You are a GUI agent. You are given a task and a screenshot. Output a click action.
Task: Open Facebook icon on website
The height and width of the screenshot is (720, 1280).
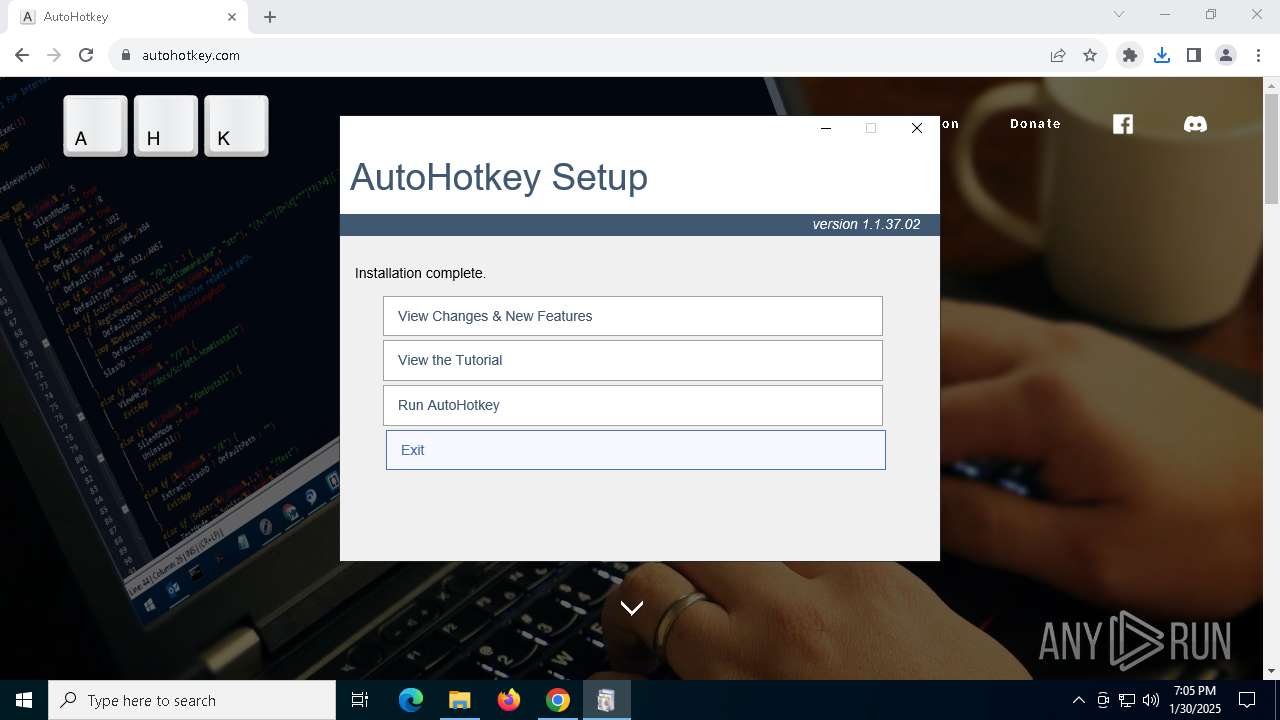(x=1123, y=124)
